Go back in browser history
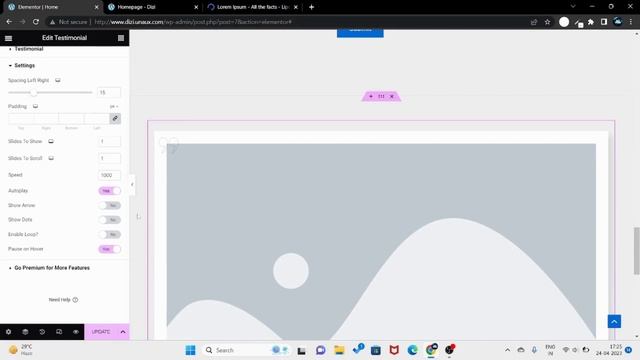640x360 pixels. 9,22
